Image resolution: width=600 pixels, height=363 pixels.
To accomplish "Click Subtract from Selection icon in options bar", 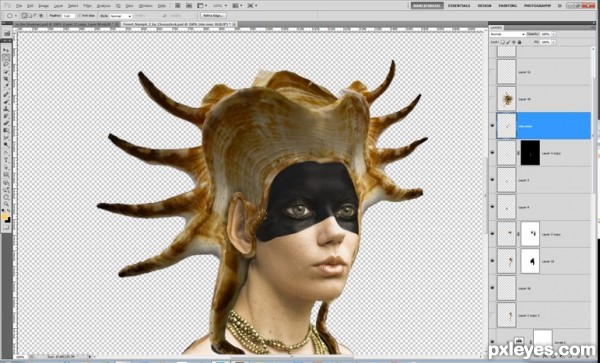I will 35,16.
